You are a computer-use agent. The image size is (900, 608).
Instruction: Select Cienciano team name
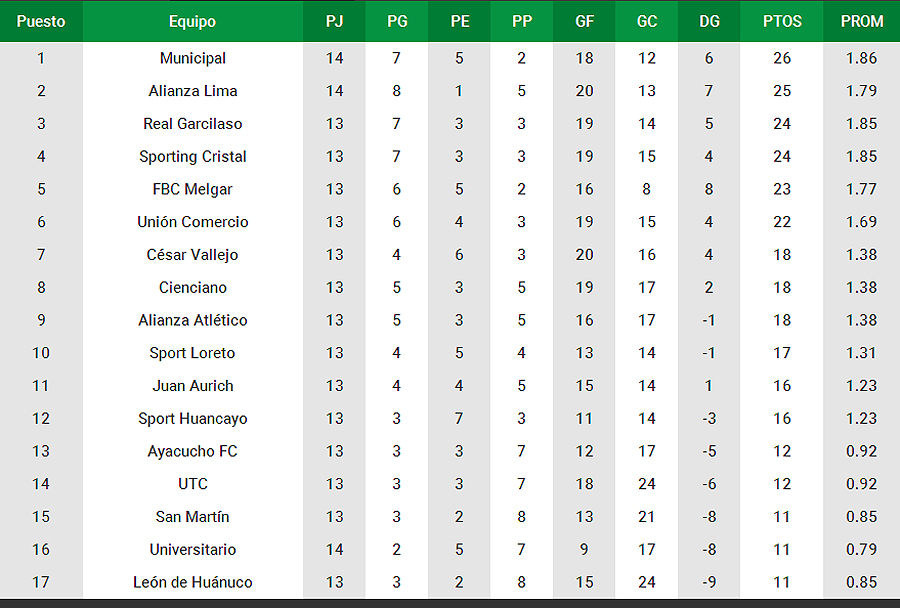point(193,288)
